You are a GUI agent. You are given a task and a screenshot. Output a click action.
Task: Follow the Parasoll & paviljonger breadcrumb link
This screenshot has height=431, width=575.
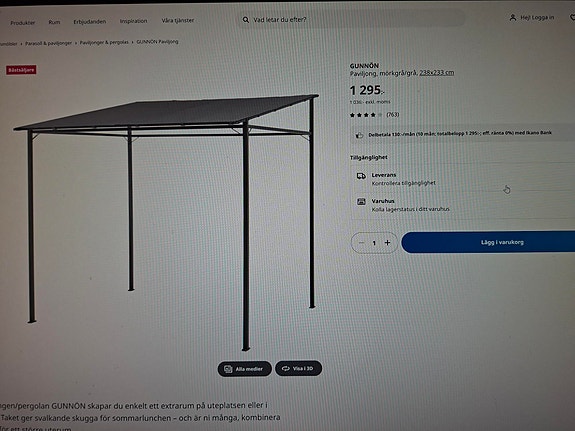click(x=48, y=43)
